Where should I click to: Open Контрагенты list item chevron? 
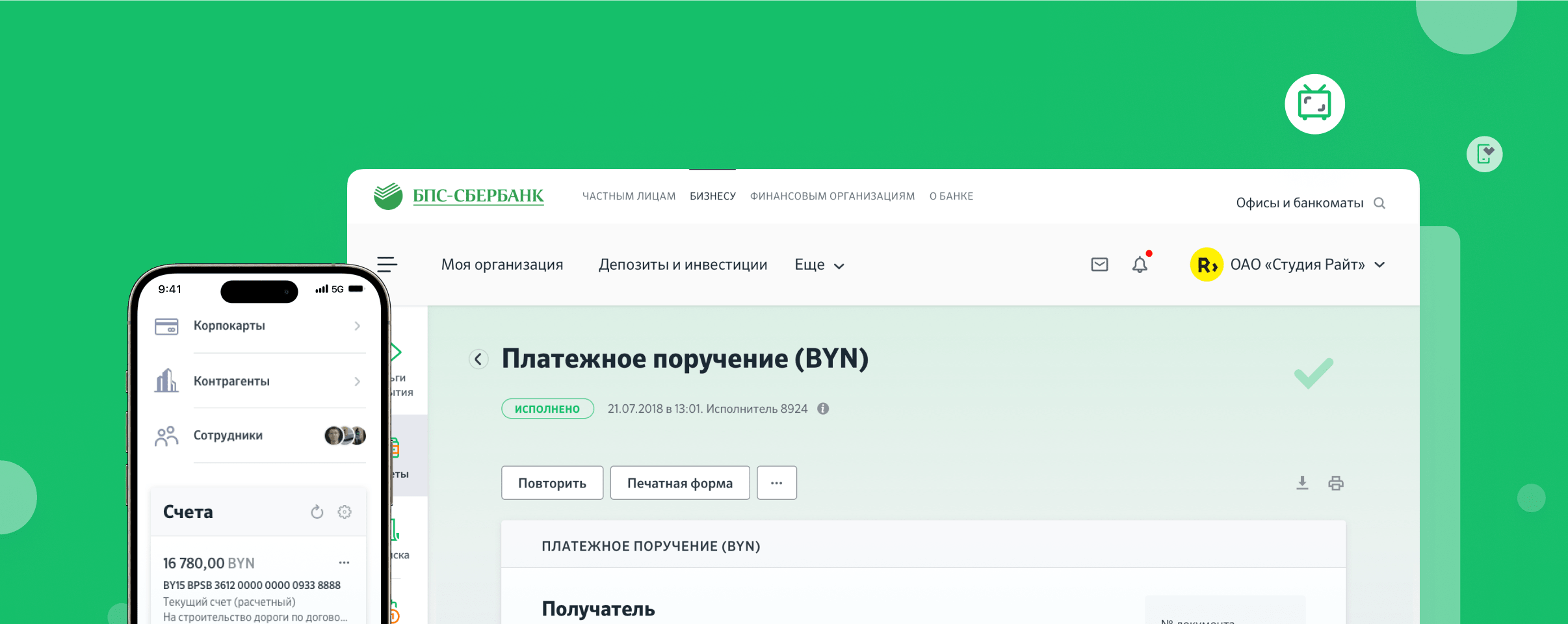(357, 382)
